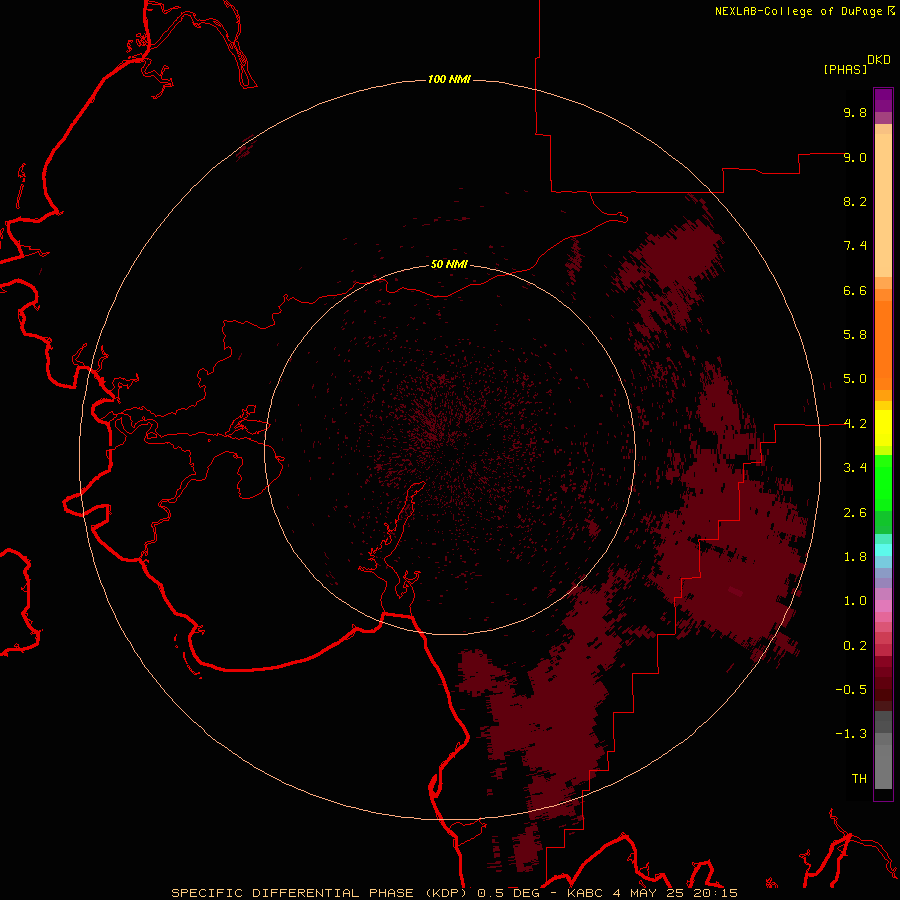Click the 3.4 scale value

pos(855,468)
